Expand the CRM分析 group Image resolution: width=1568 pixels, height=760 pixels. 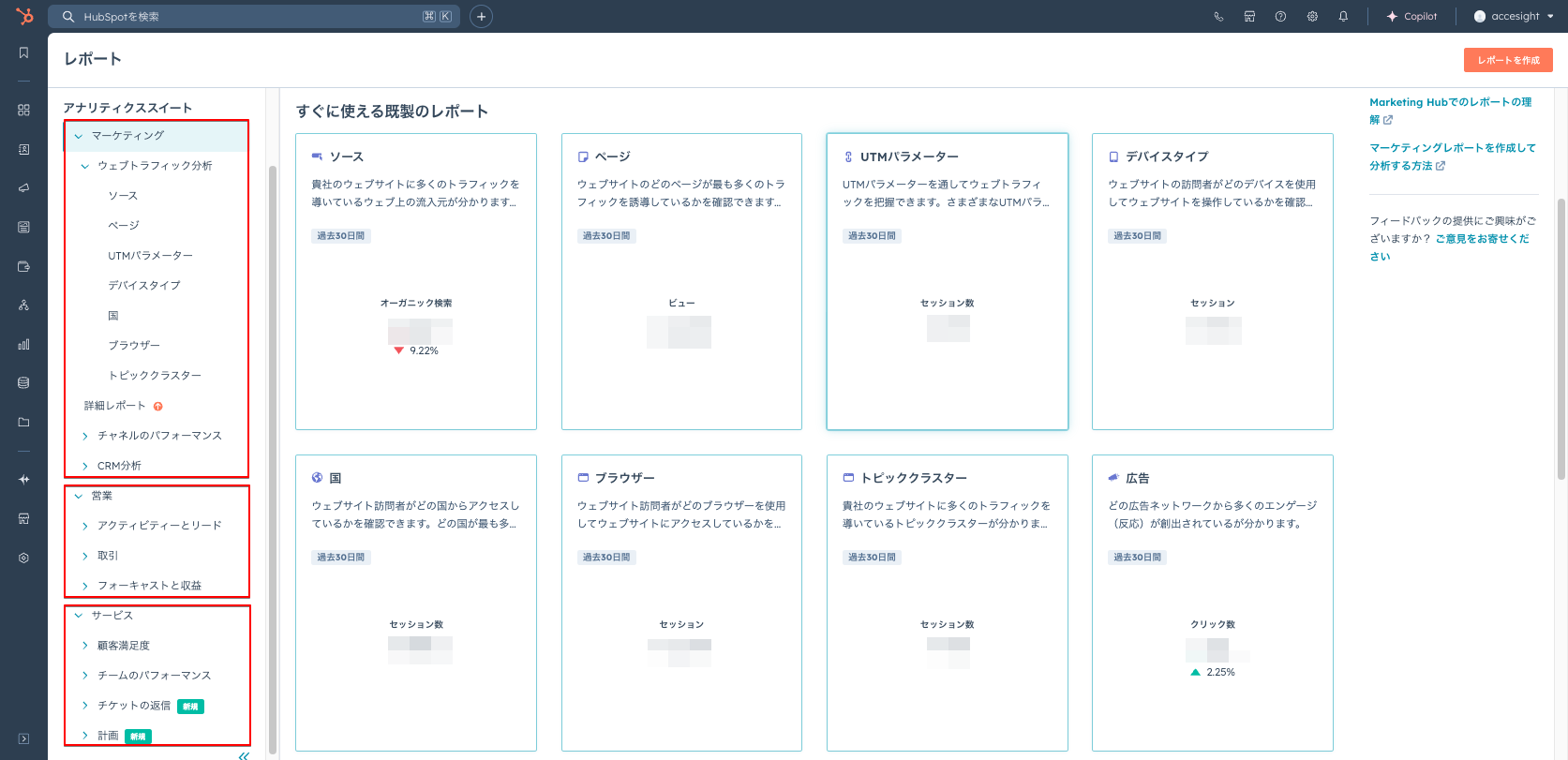coord(85,466)
